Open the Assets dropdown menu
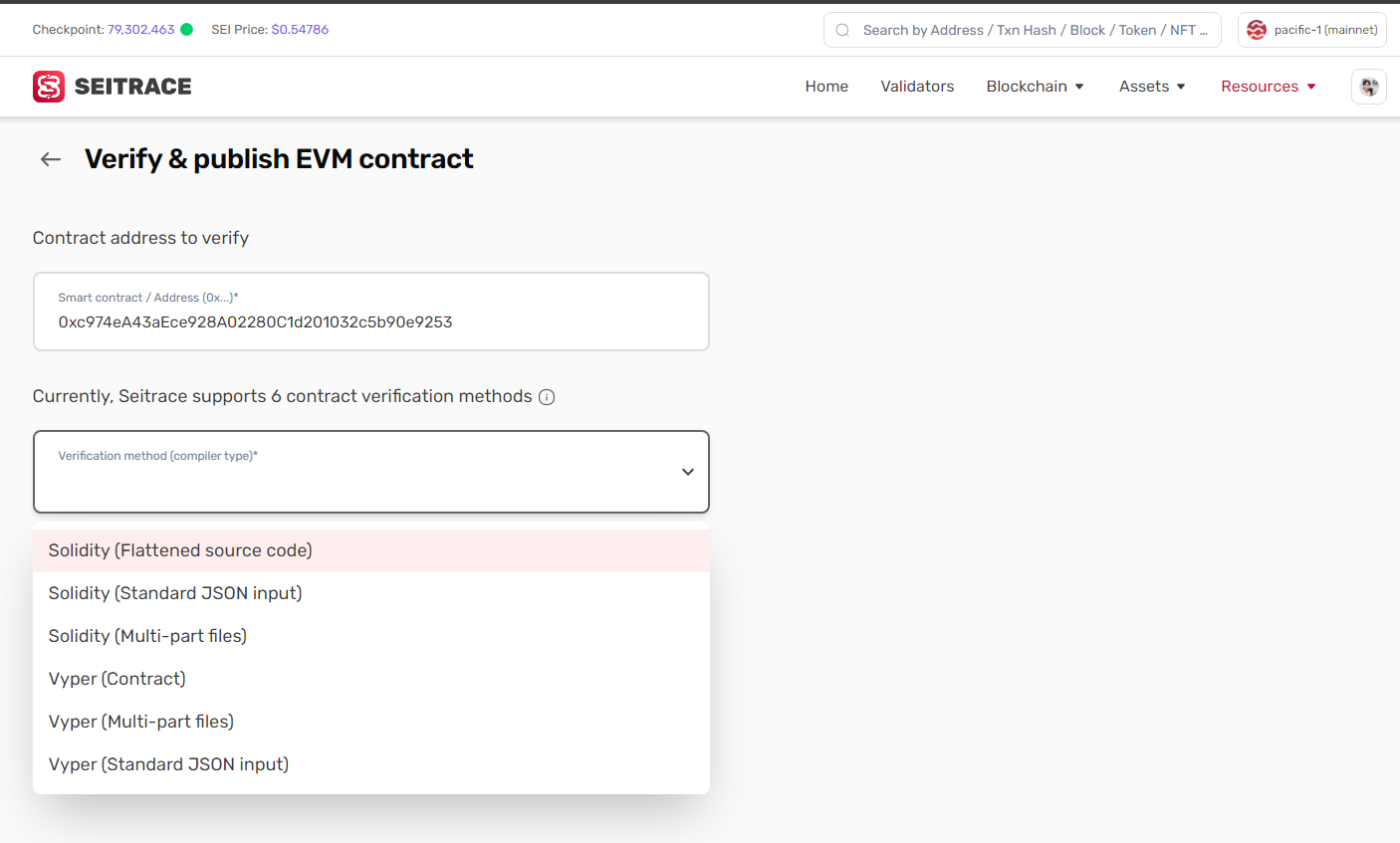Image resolution: width=1400 pixels, height=843 pixels. (x=1150, y=87)
